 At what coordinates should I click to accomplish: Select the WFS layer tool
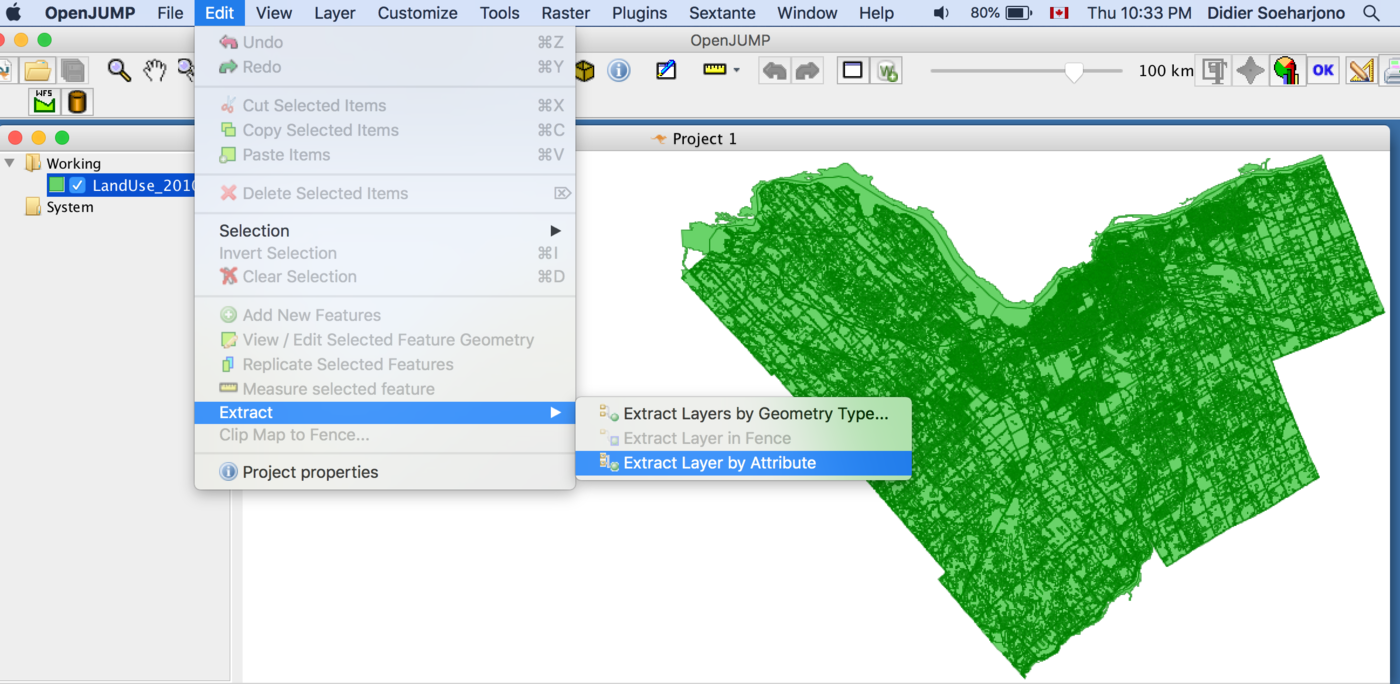tap(44, 102)
